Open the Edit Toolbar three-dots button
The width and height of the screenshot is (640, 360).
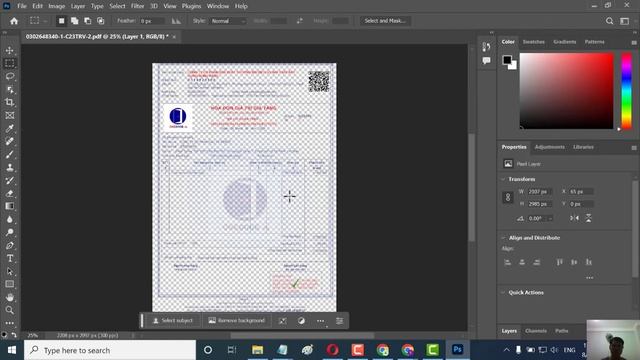coord(10,323)
